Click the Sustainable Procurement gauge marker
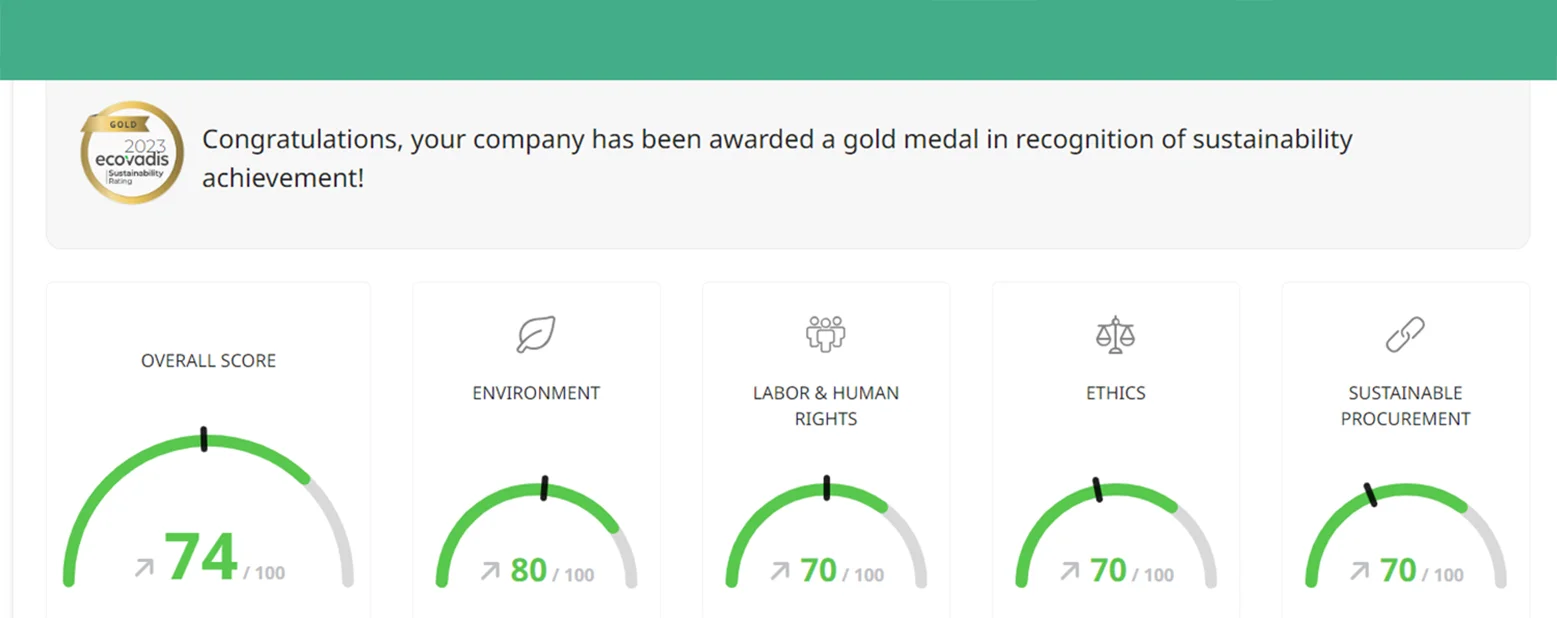The width and height of the screenshot is (1557, 618). click(x=1370, y=494)
